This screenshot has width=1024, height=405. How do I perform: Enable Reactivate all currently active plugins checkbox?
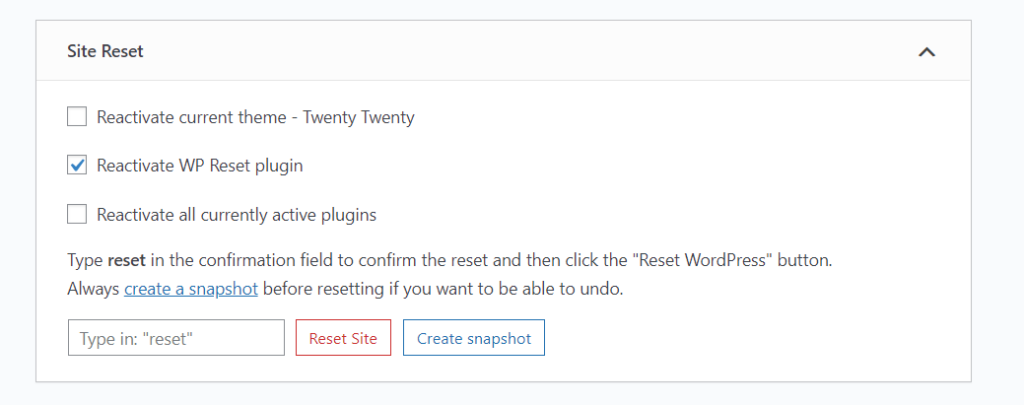coord(77,214)
